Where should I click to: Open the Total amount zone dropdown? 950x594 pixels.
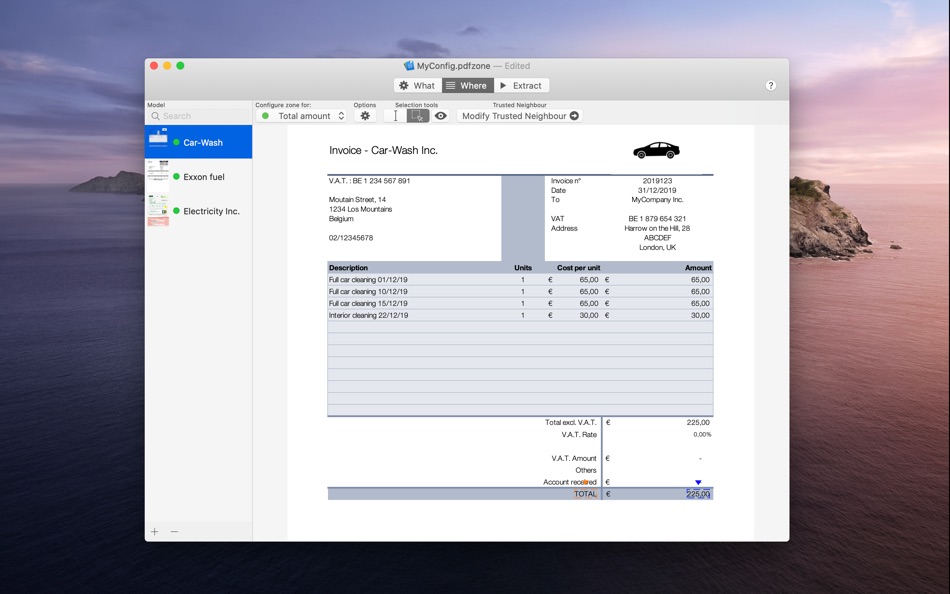click(302, 116)
